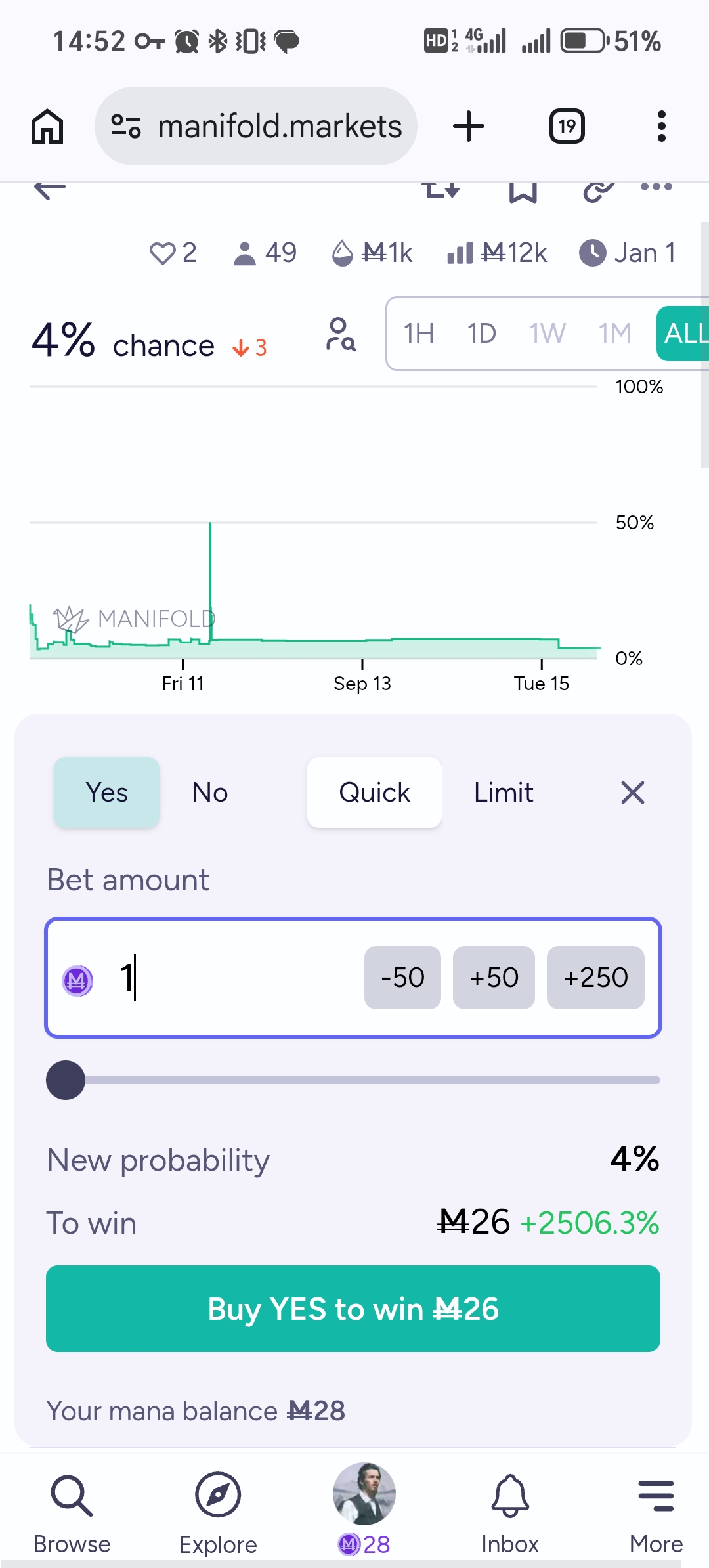Open the Inbox bell icon
The image size is (709, 1568).
coord(510,1496)
